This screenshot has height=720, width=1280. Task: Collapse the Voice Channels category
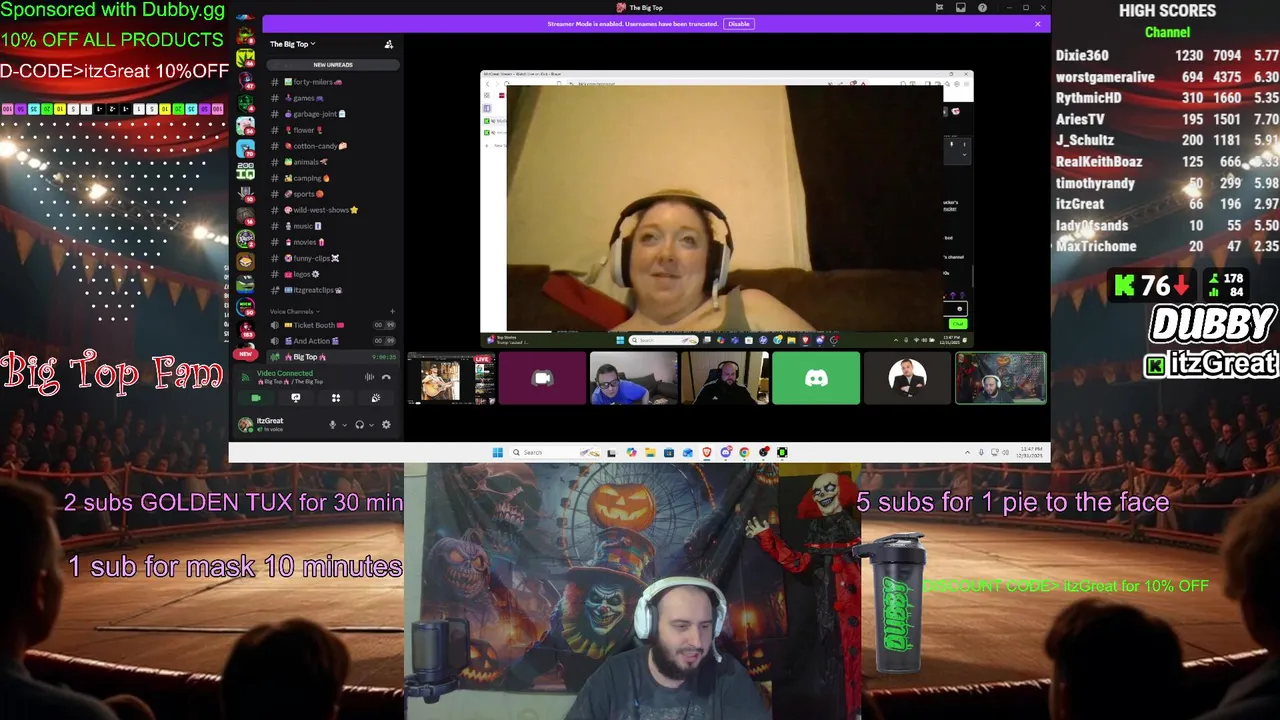pos(293,311)
